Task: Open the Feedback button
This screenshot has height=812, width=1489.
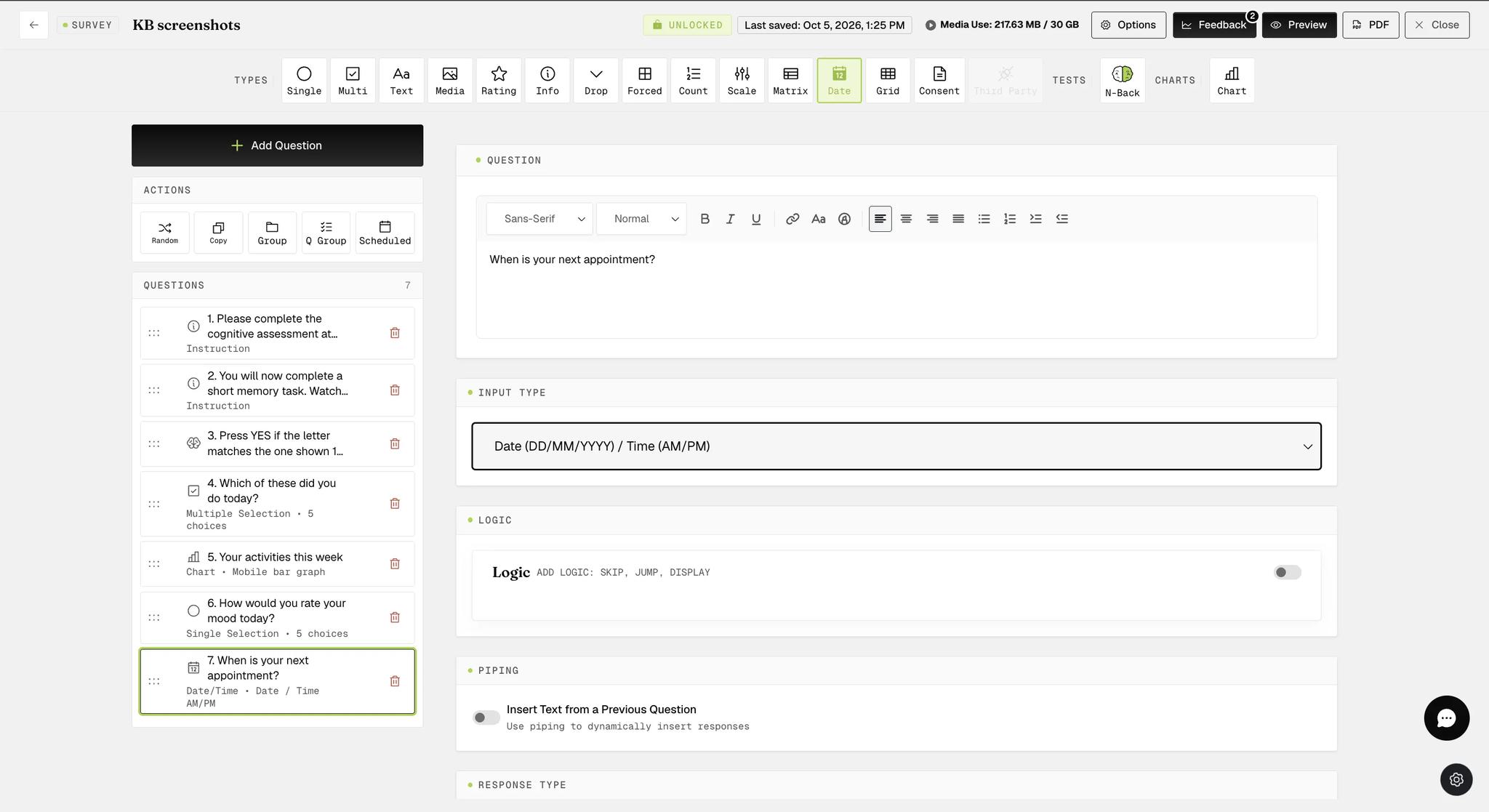Action: 1214,25
